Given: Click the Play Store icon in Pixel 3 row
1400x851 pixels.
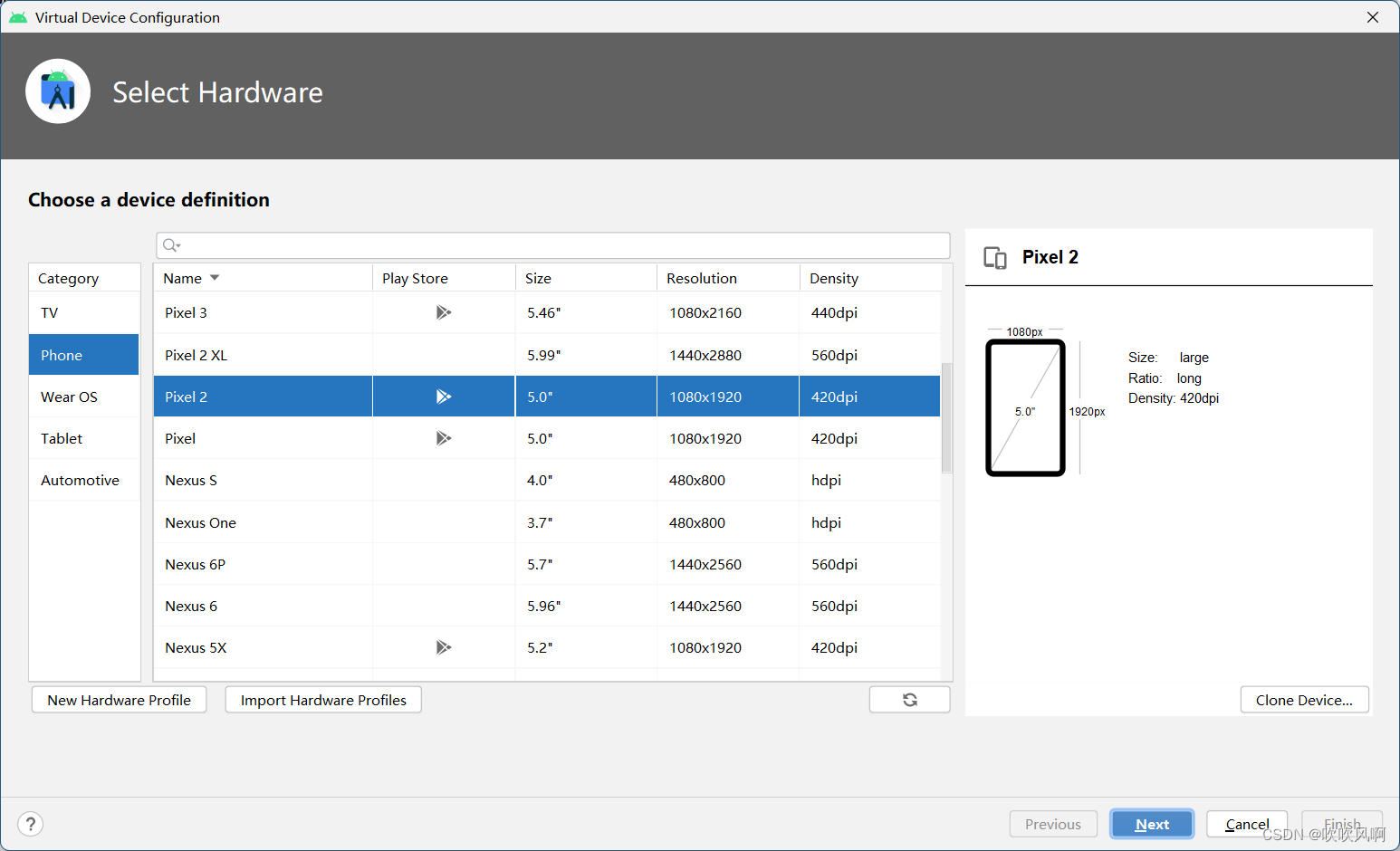Looking at the screenshot, I should click(x=443, y=312).
